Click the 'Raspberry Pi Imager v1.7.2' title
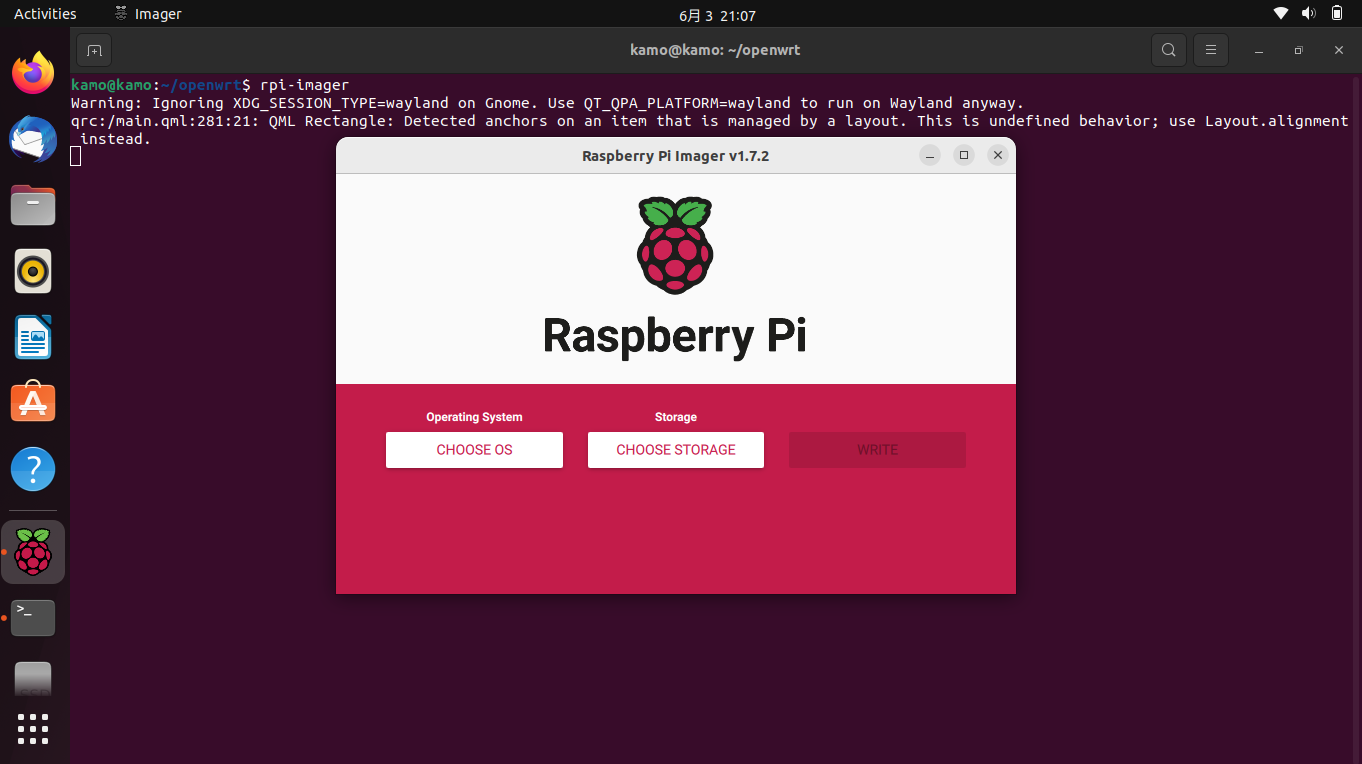The image size is (1362, 764). click(x=675, y=156)
